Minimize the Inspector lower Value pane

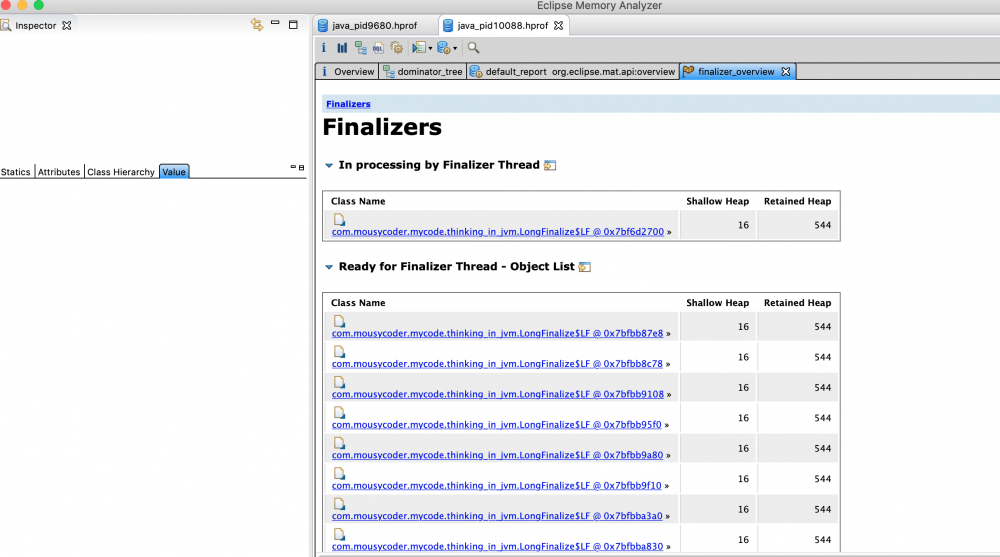[x=293, y=167]
